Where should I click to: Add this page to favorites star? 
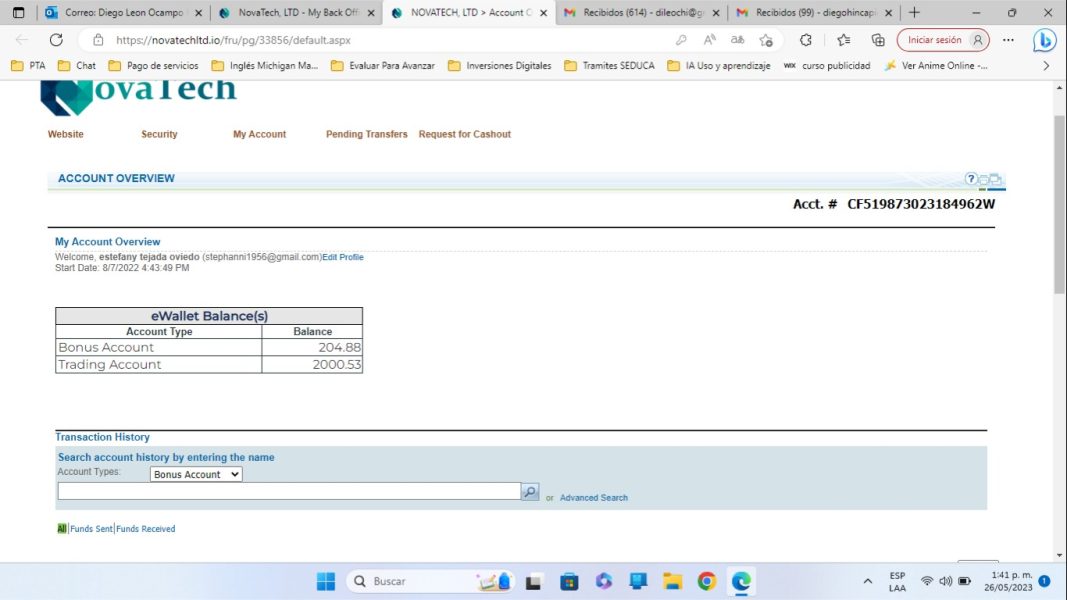click(766, 40)
